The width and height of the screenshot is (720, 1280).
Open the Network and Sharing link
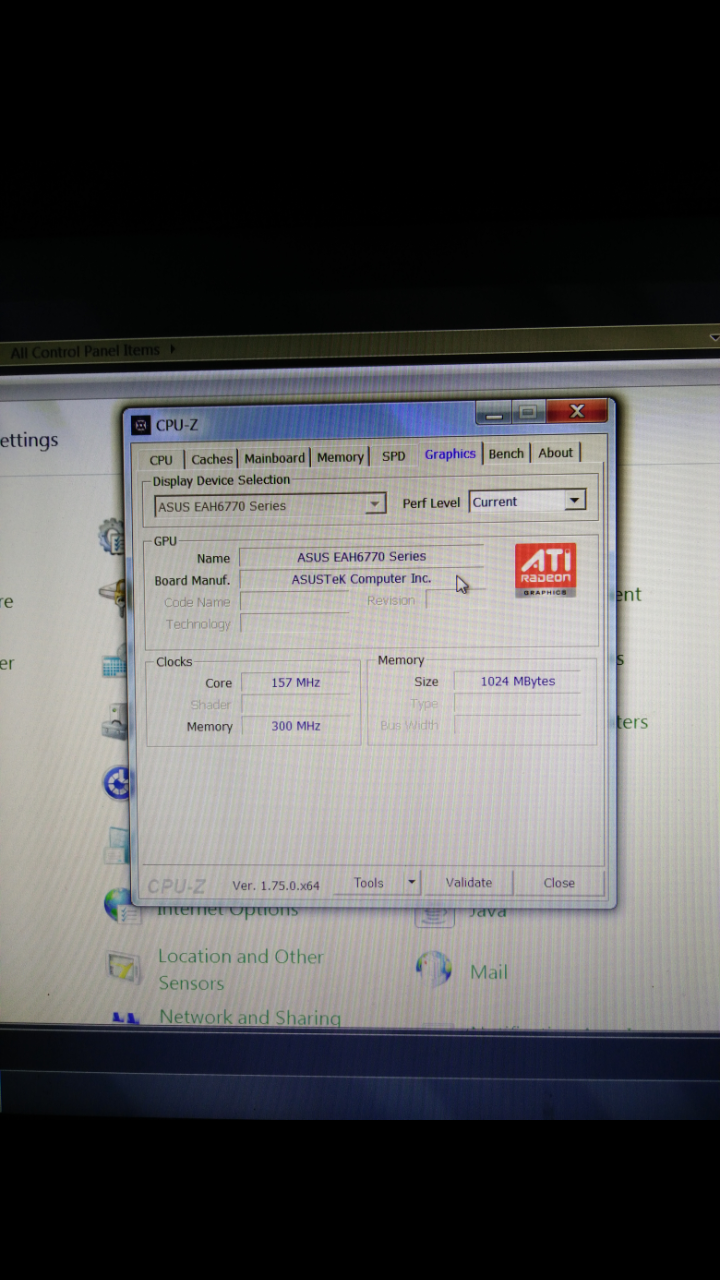(250, 1017)
